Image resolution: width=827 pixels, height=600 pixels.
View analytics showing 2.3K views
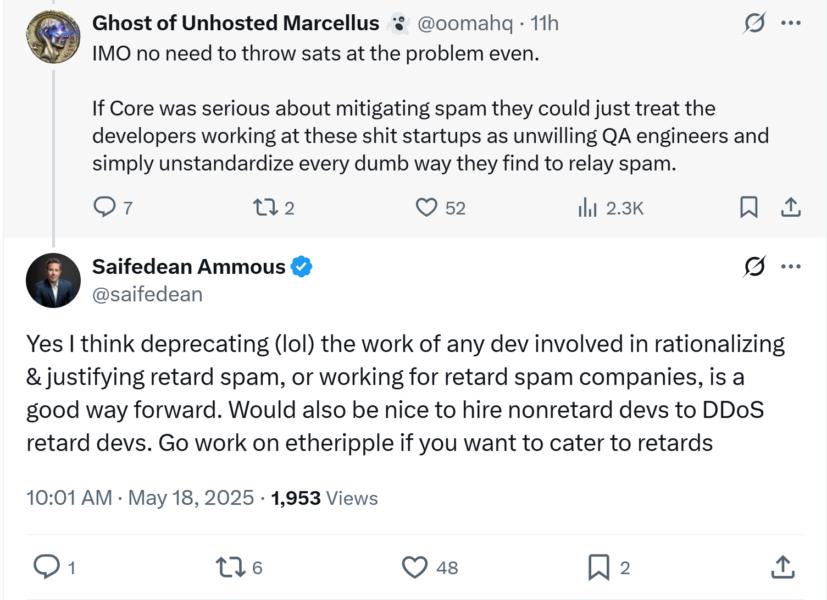click(x=586, y=207)
